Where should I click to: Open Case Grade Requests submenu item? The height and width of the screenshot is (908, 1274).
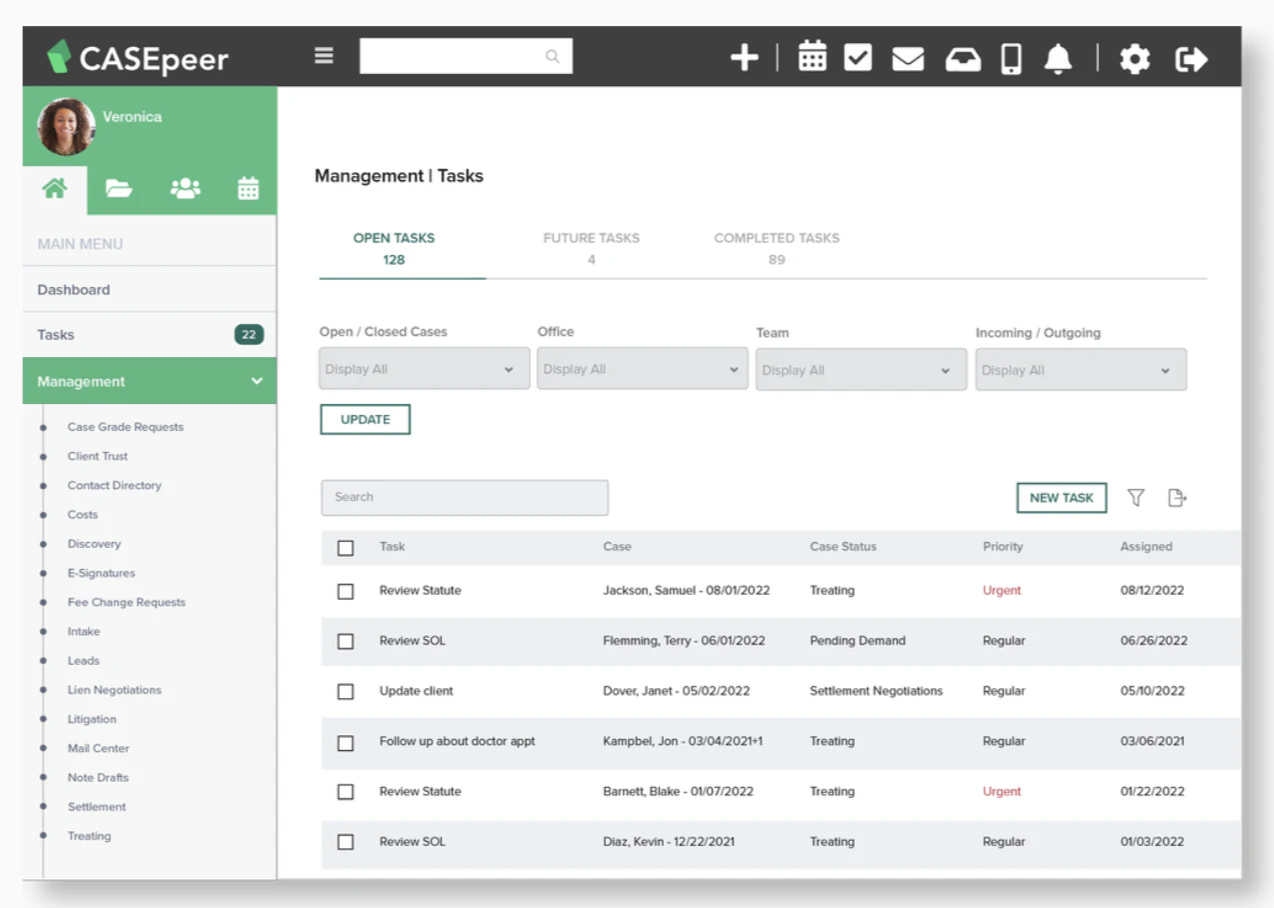coord(126,427)
